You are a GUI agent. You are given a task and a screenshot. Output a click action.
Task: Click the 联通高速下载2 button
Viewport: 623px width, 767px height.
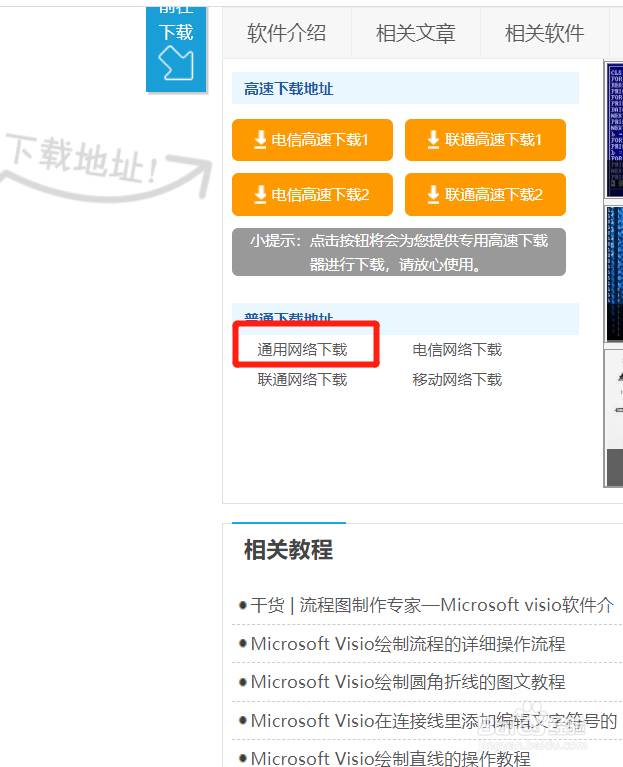pos(485,195)
